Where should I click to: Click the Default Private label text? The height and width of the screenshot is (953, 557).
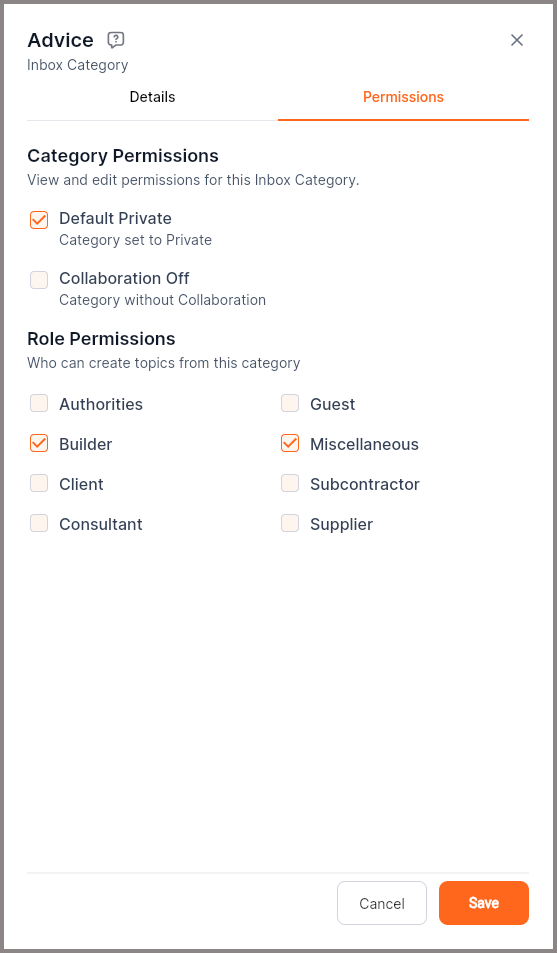(x=116, y=218)
